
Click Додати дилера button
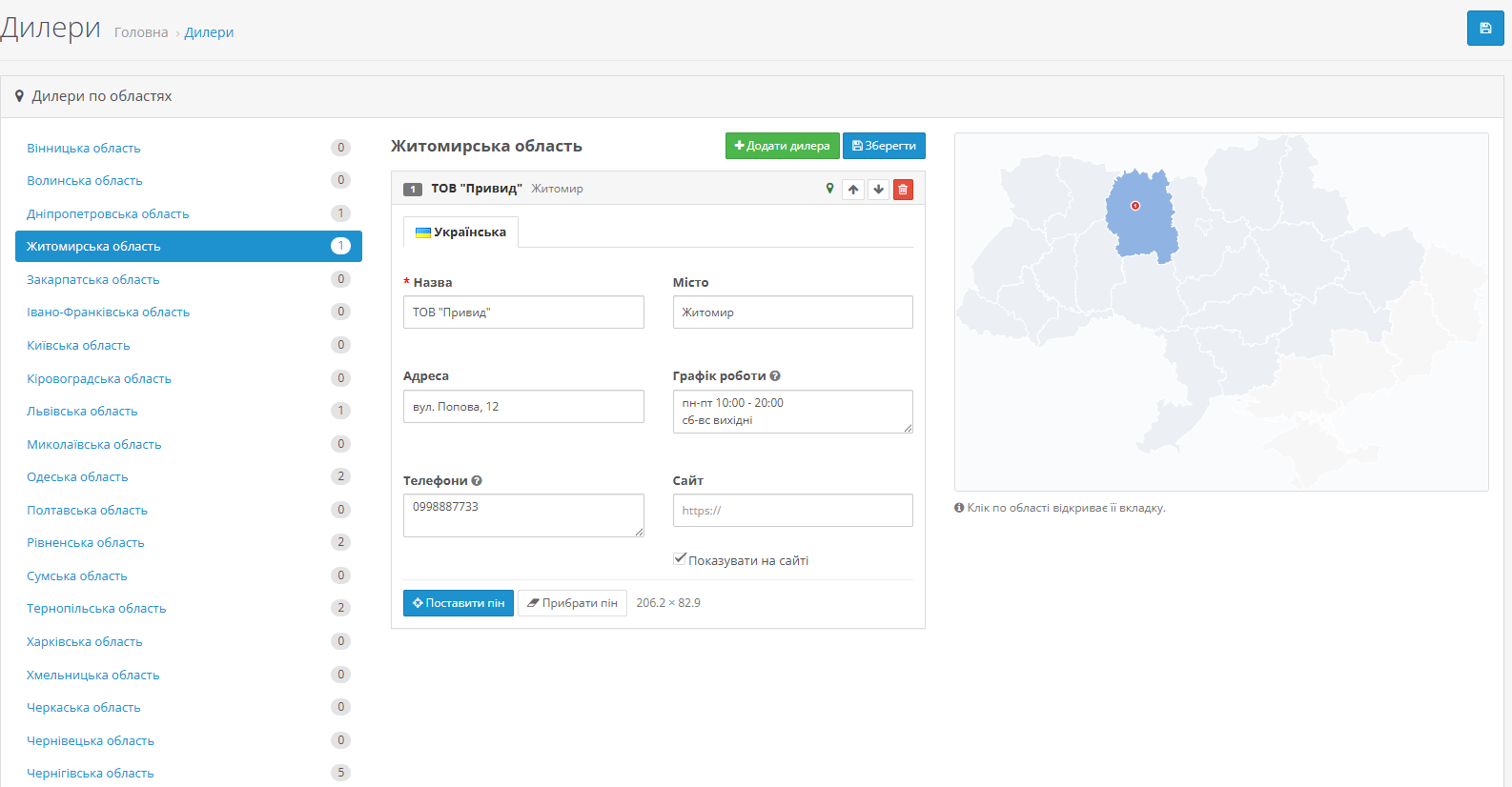pyautogui.click(x=783, y=146)
